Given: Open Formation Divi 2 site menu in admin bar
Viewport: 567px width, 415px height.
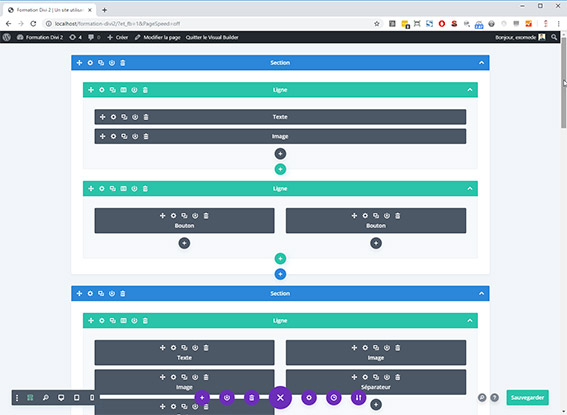Looking at the screenshot, I should (40, 37).
